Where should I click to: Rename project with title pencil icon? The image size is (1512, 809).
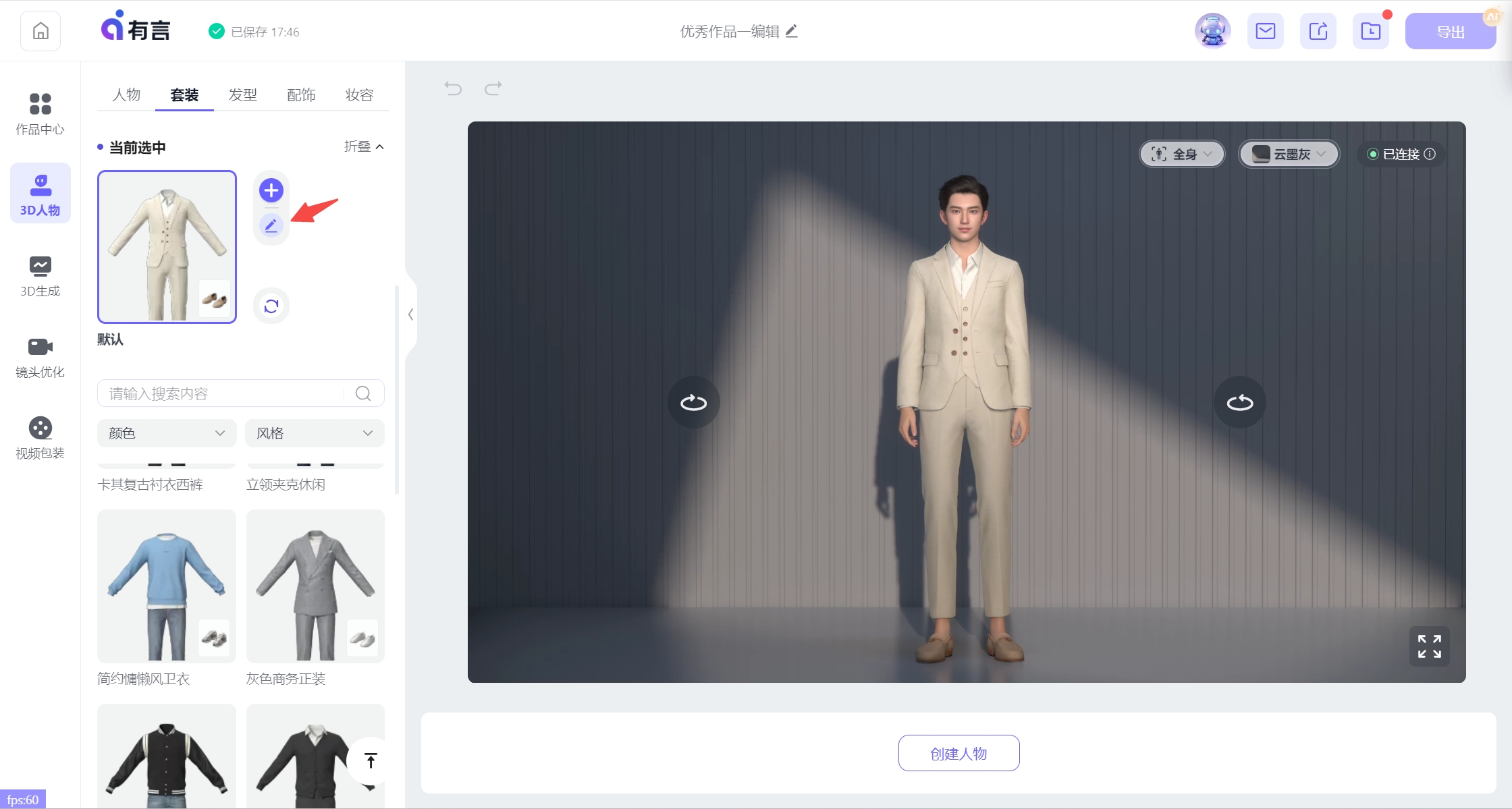click(792, 31)
